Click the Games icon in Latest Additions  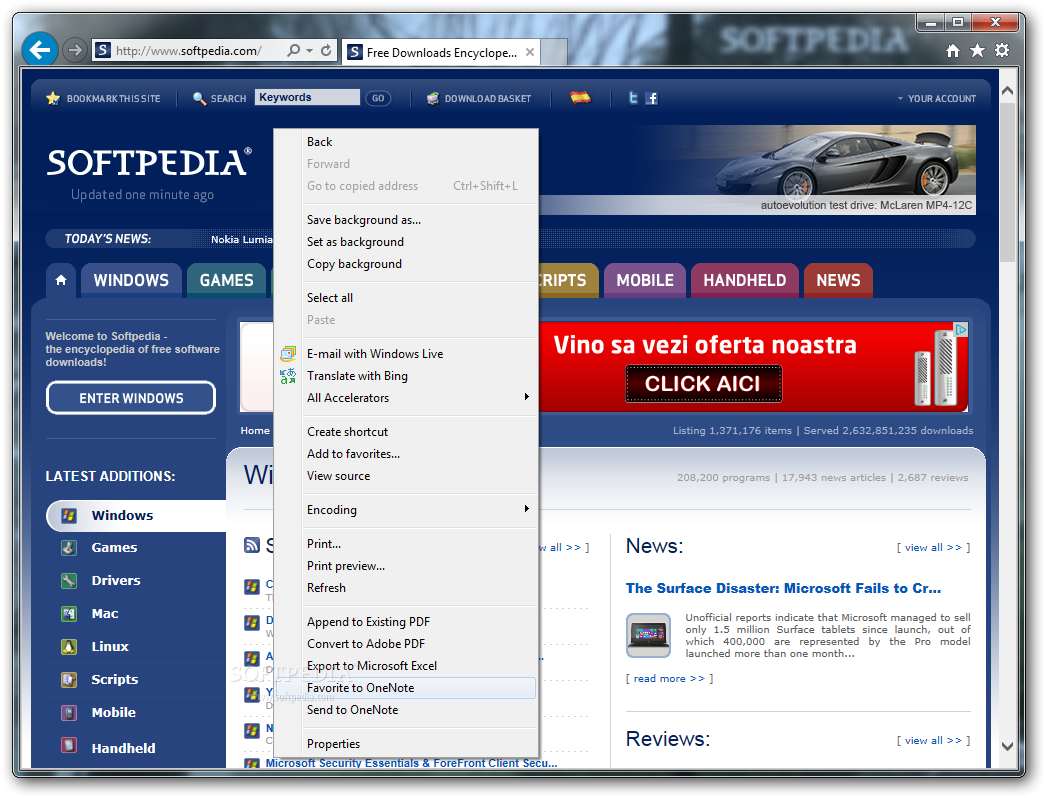pos(69,548)
